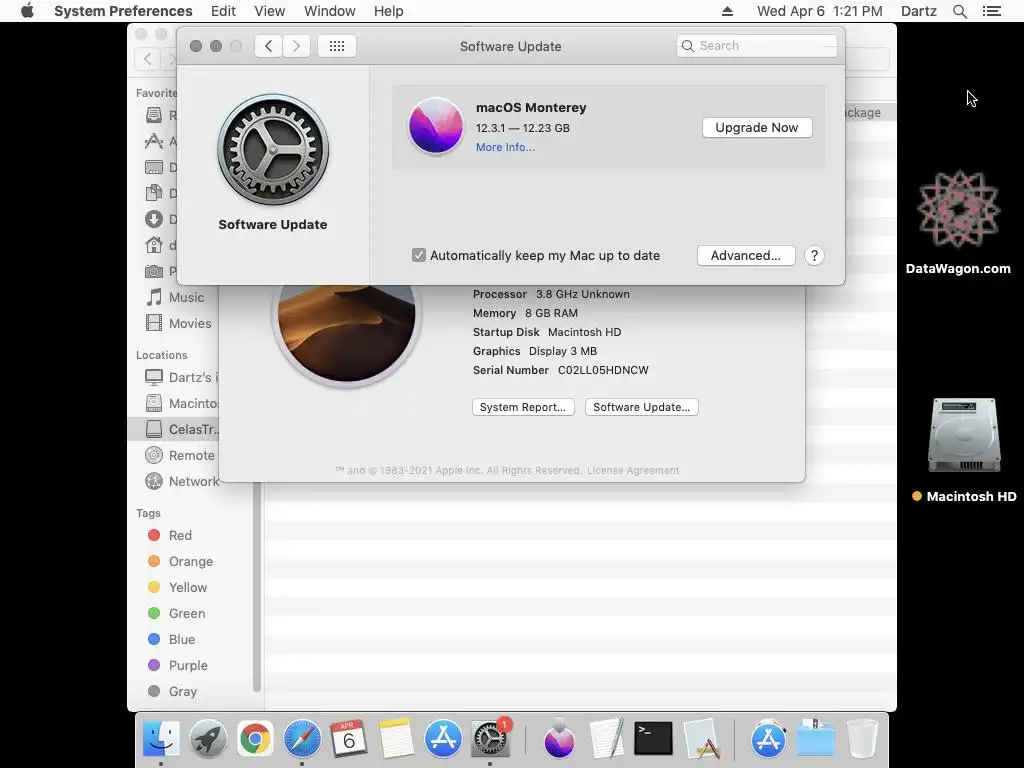Go forward in System Preferences
This screenshot has height=768, width=1024.
296,46
